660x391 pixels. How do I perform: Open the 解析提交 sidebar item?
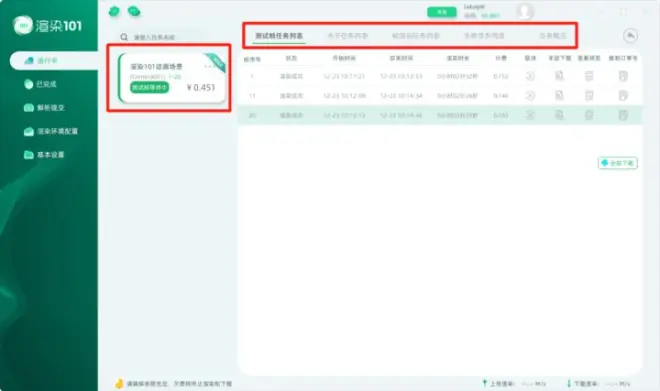44,108
